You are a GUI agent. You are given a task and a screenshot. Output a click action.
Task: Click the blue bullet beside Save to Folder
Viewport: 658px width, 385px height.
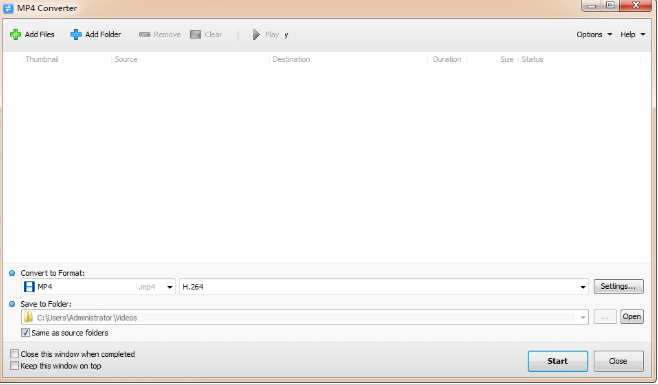click(12, 304)
